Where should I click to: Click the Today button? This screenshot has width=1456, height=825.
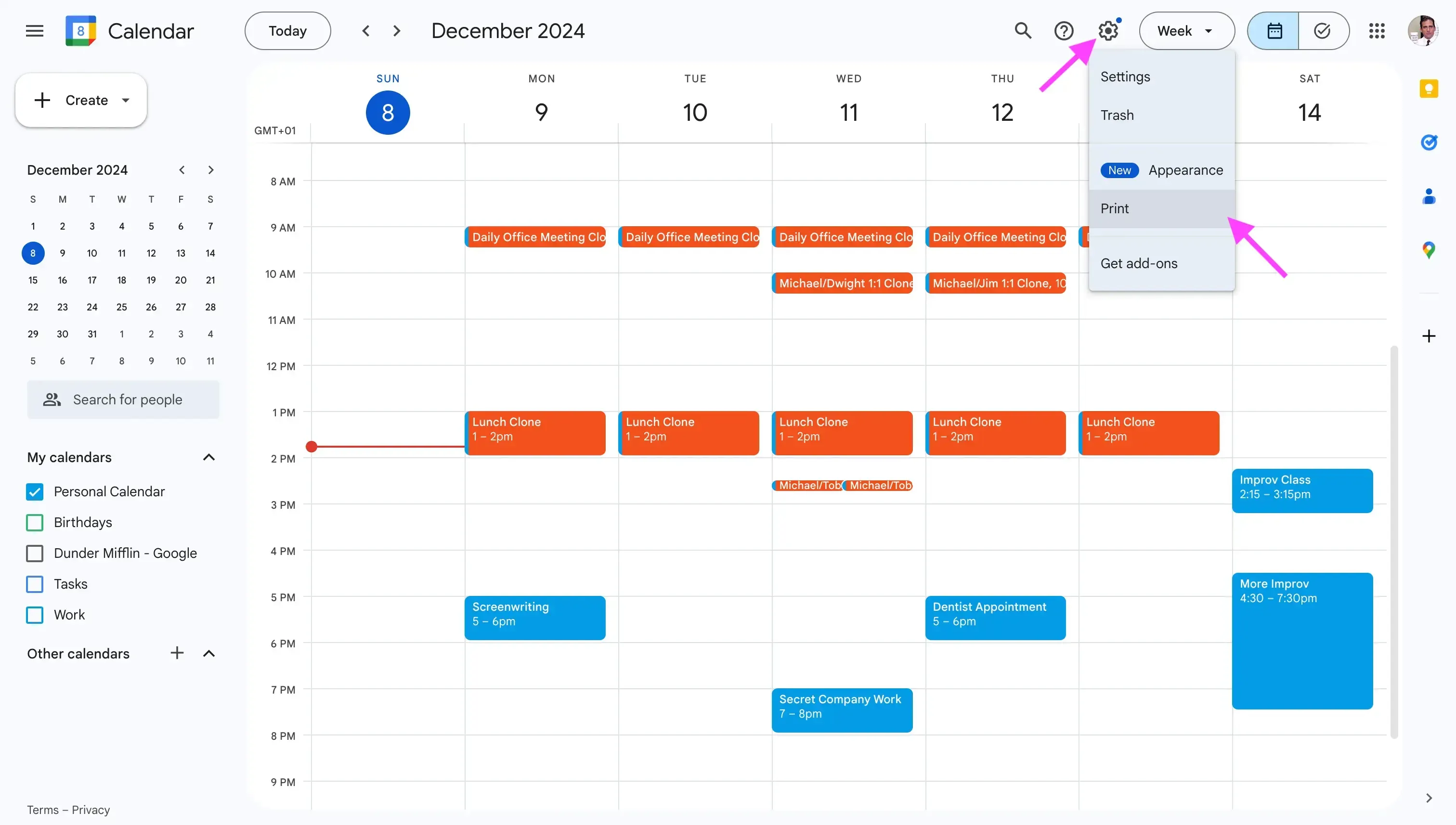point(287,31)
